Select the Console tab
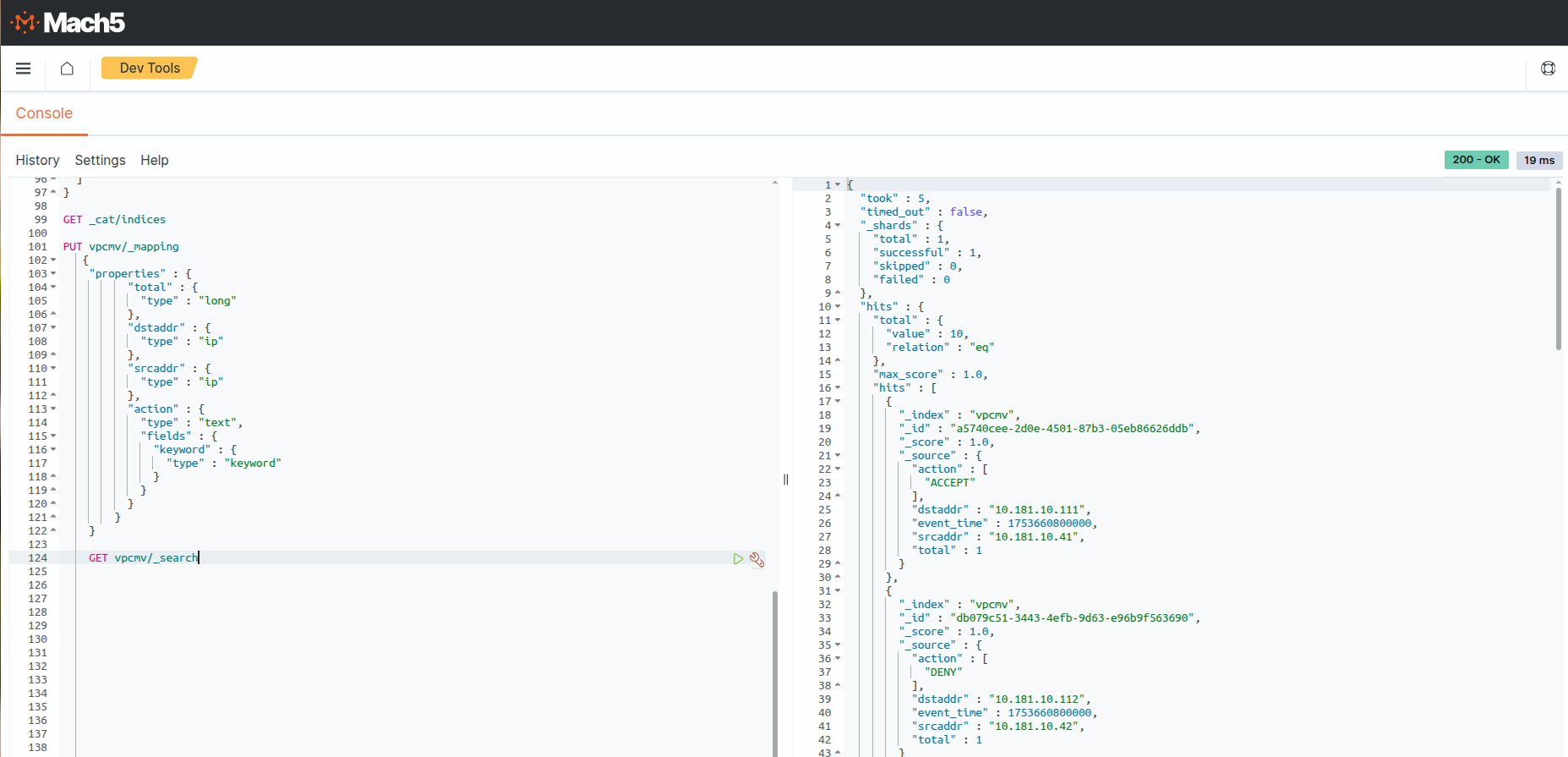This screenshot has width=1568, height=757. point(44,113)
